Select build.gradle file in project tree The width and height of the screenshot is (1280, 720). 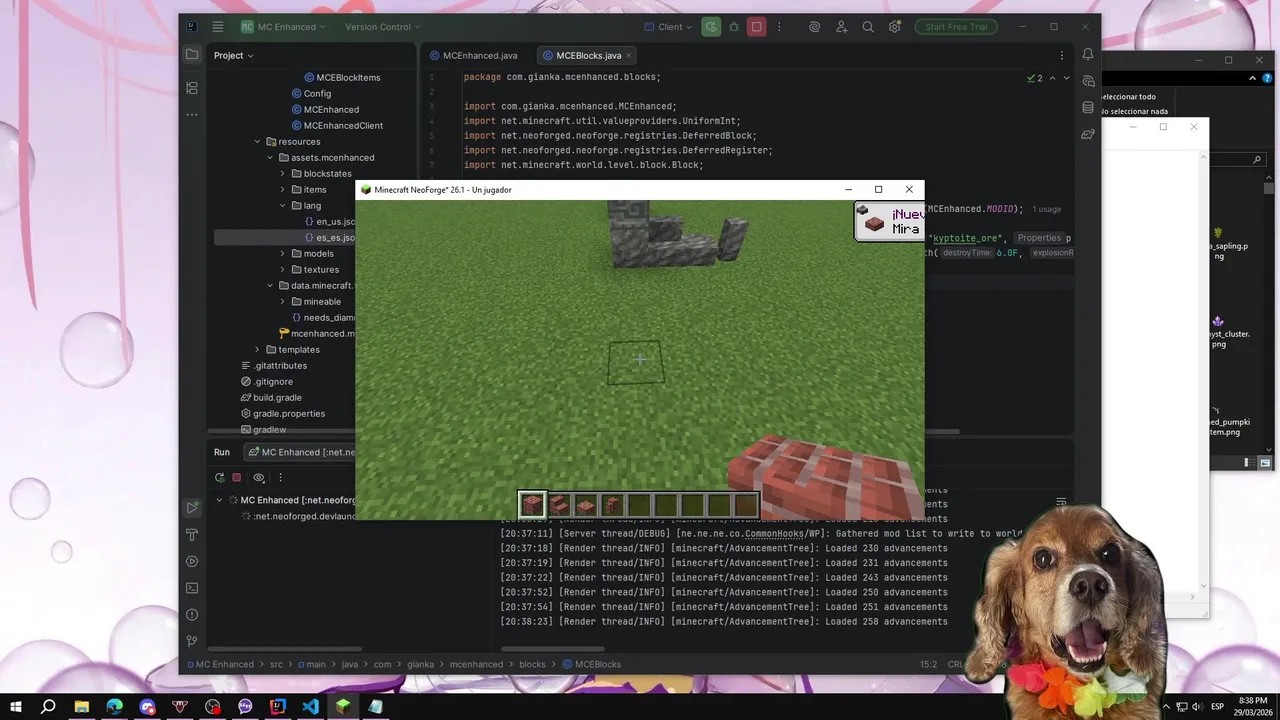[x=270, y=398]
